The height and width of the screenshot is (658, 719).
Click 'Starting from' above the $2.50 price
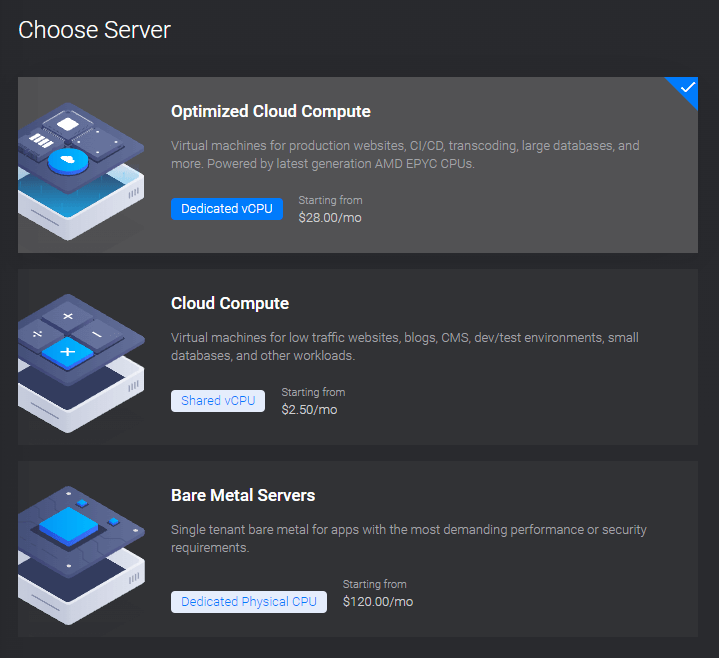pos(313,392)
